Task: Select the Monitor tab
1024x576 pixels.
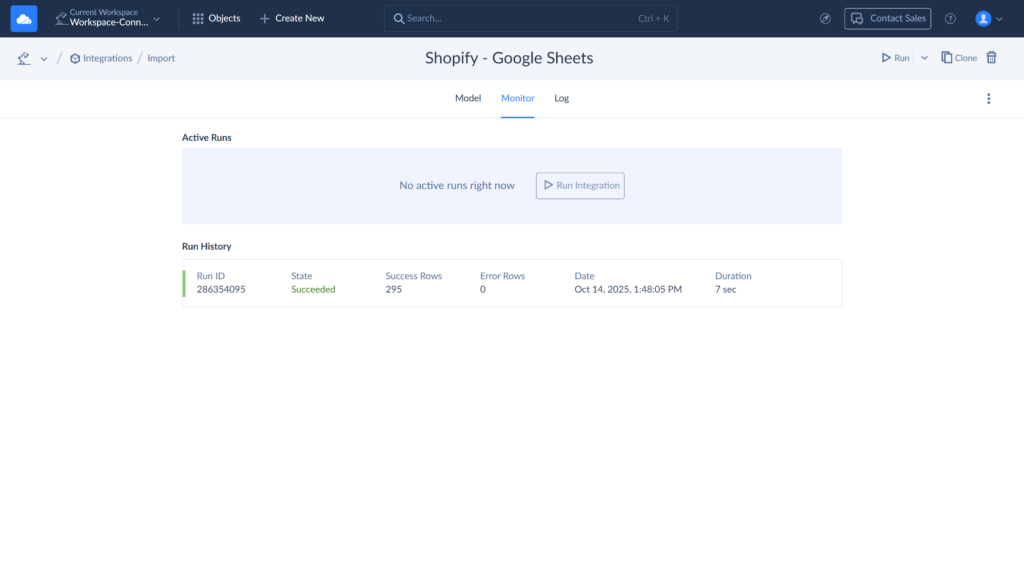Action: click(x=518, y=98)
